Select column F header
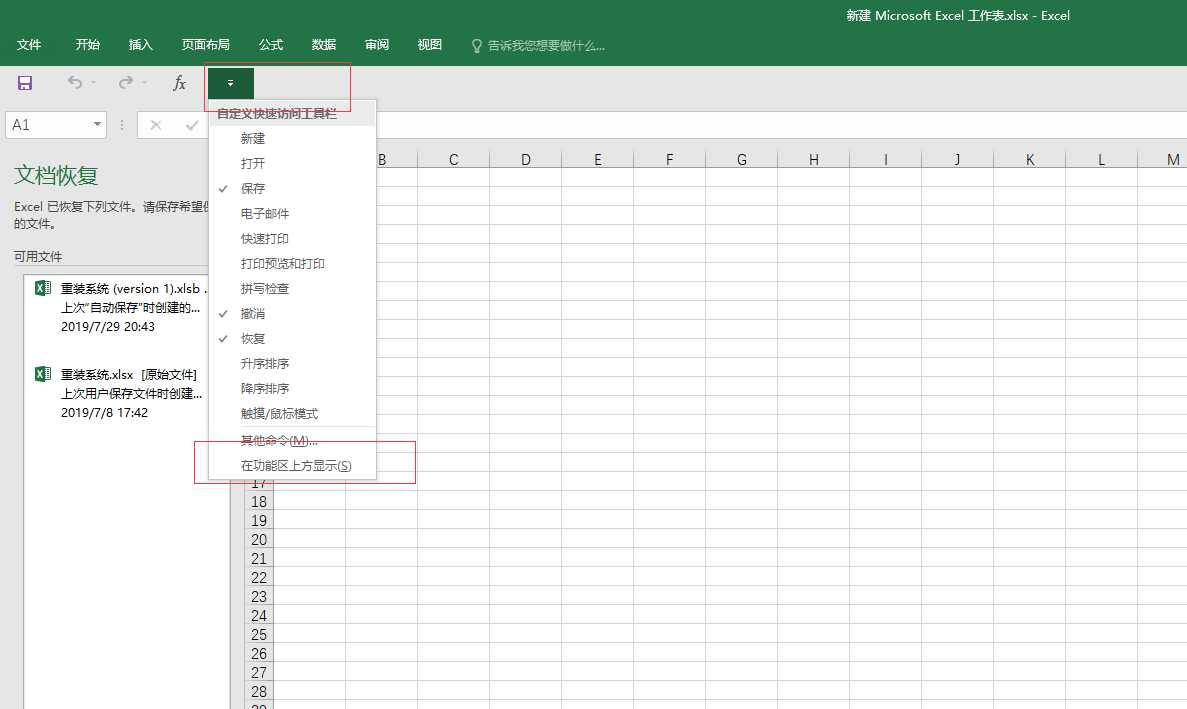Viewport: 1187px width, 709px height. click(x=669, y=159)
